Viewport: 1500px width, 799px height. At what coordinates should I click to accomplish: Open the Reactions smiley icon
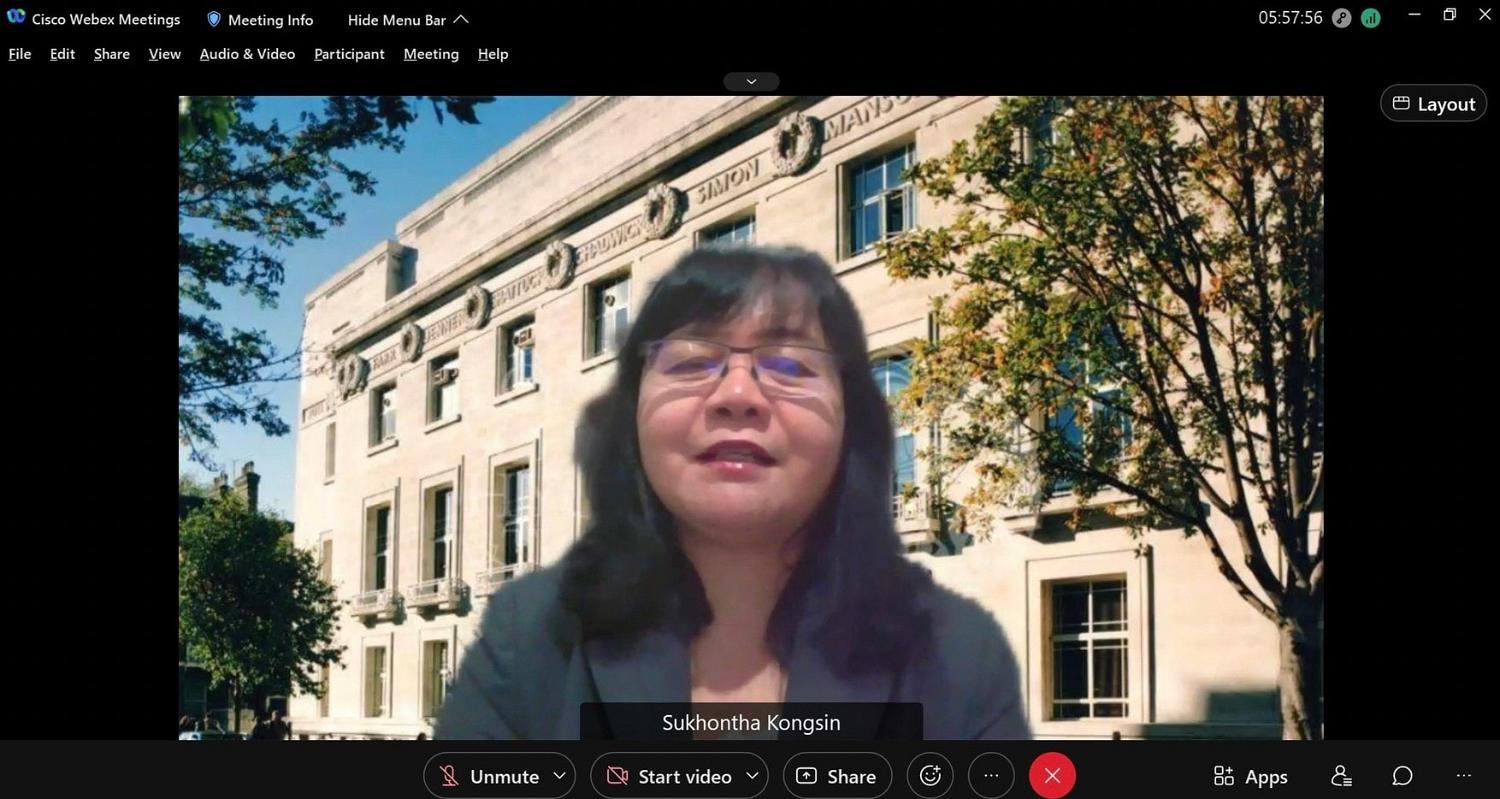[930, 776]
